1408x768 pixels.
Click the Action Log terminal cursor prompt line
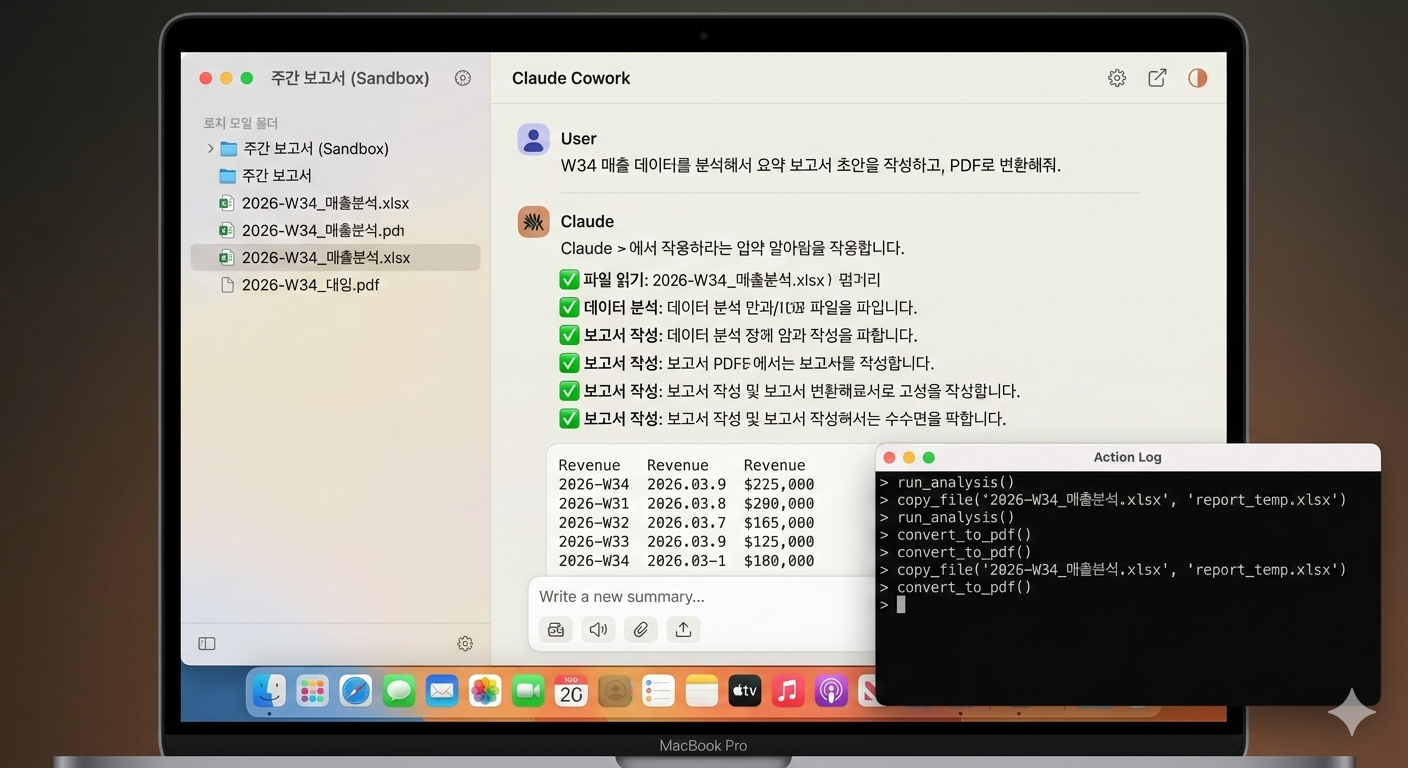click(892, 605)
